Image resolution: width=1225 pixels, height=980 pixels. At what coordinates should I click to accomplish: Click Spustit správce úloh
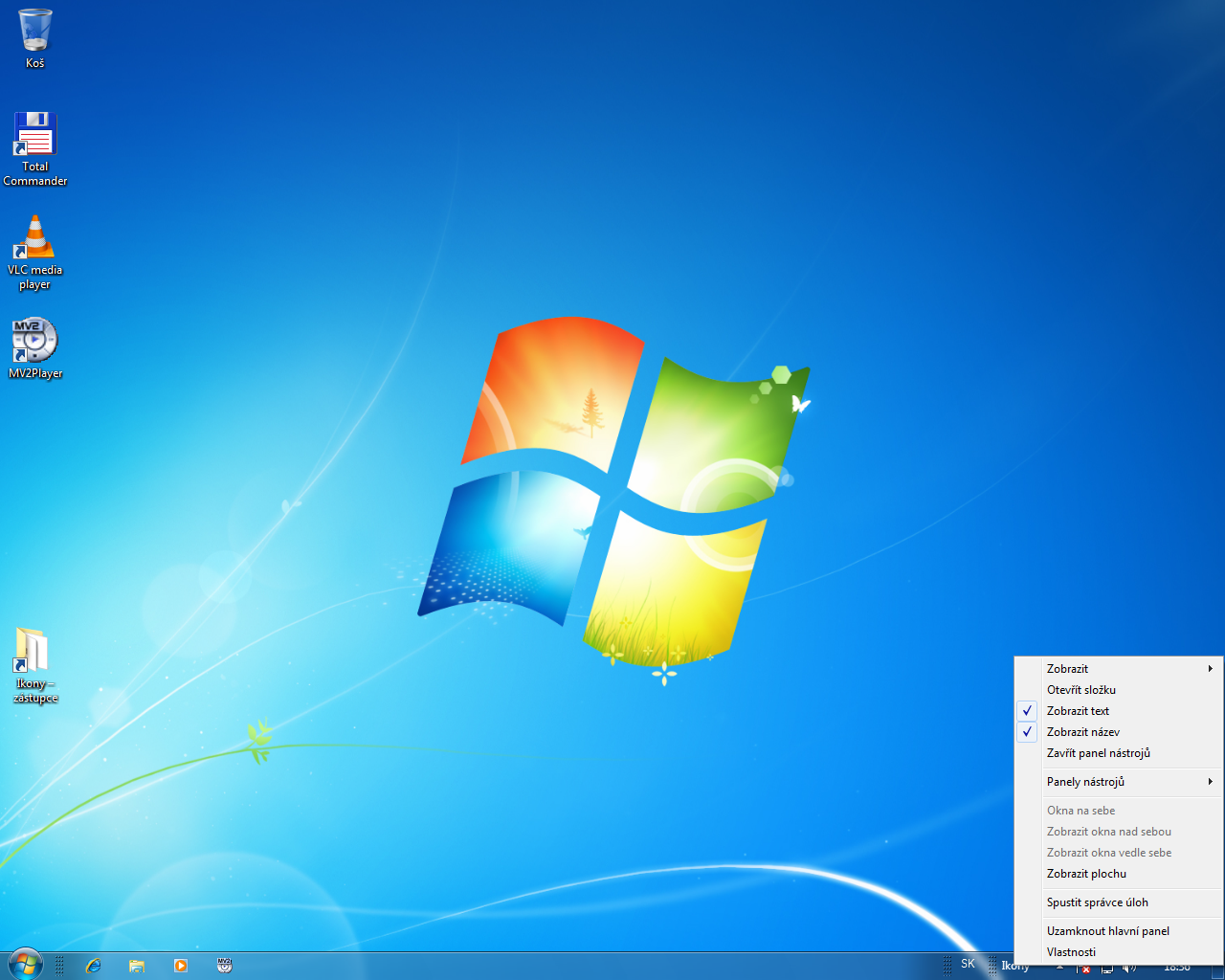point(1097,902)
